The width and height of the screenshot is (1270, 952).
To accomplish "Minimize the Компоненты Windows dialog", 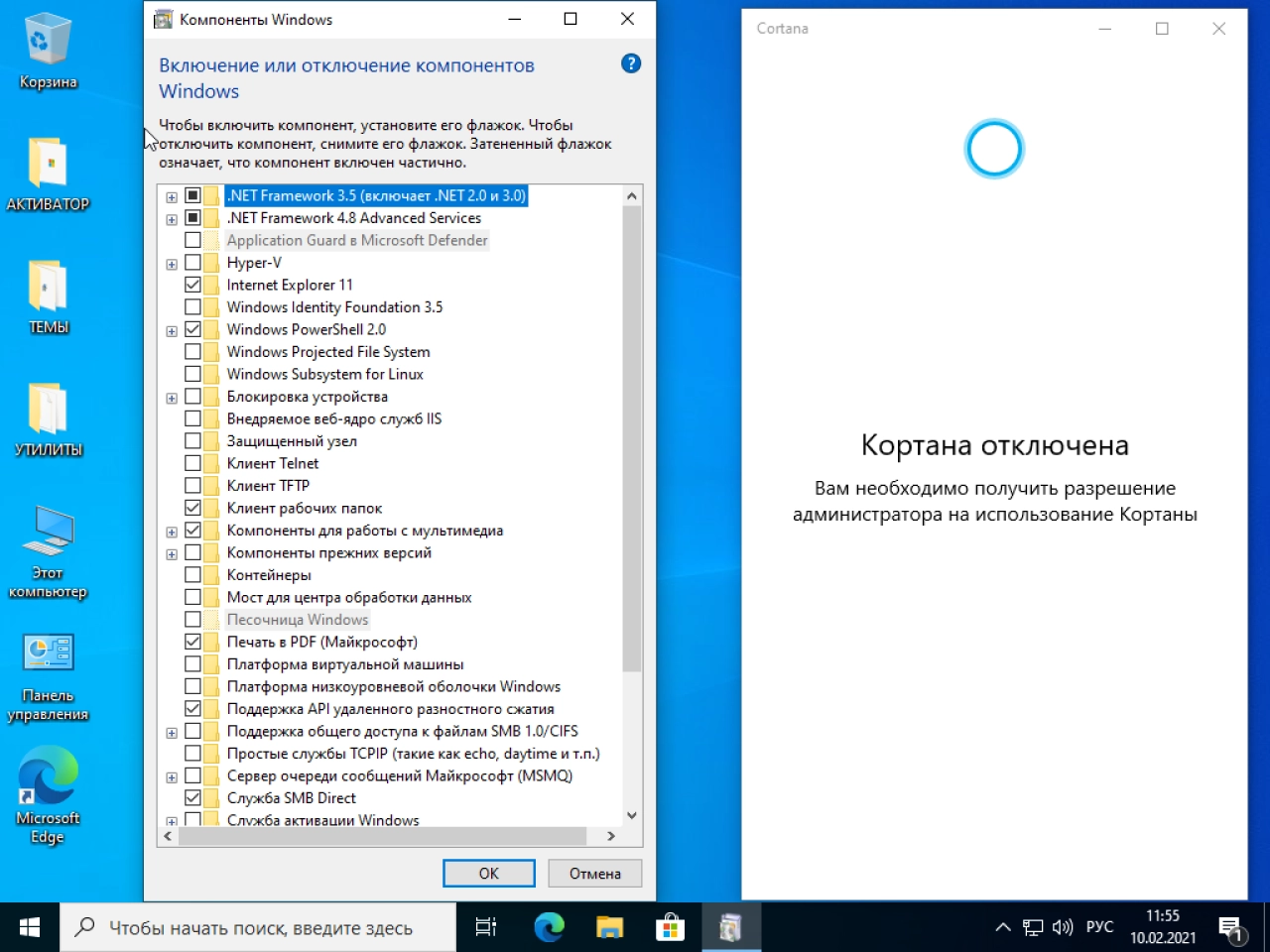I will pos(514,19).
